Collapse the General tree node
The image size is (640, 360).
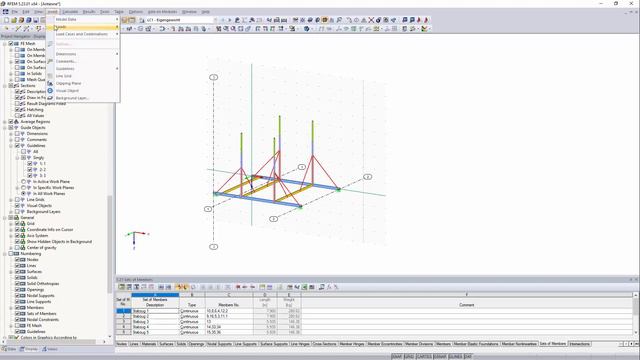5,218
